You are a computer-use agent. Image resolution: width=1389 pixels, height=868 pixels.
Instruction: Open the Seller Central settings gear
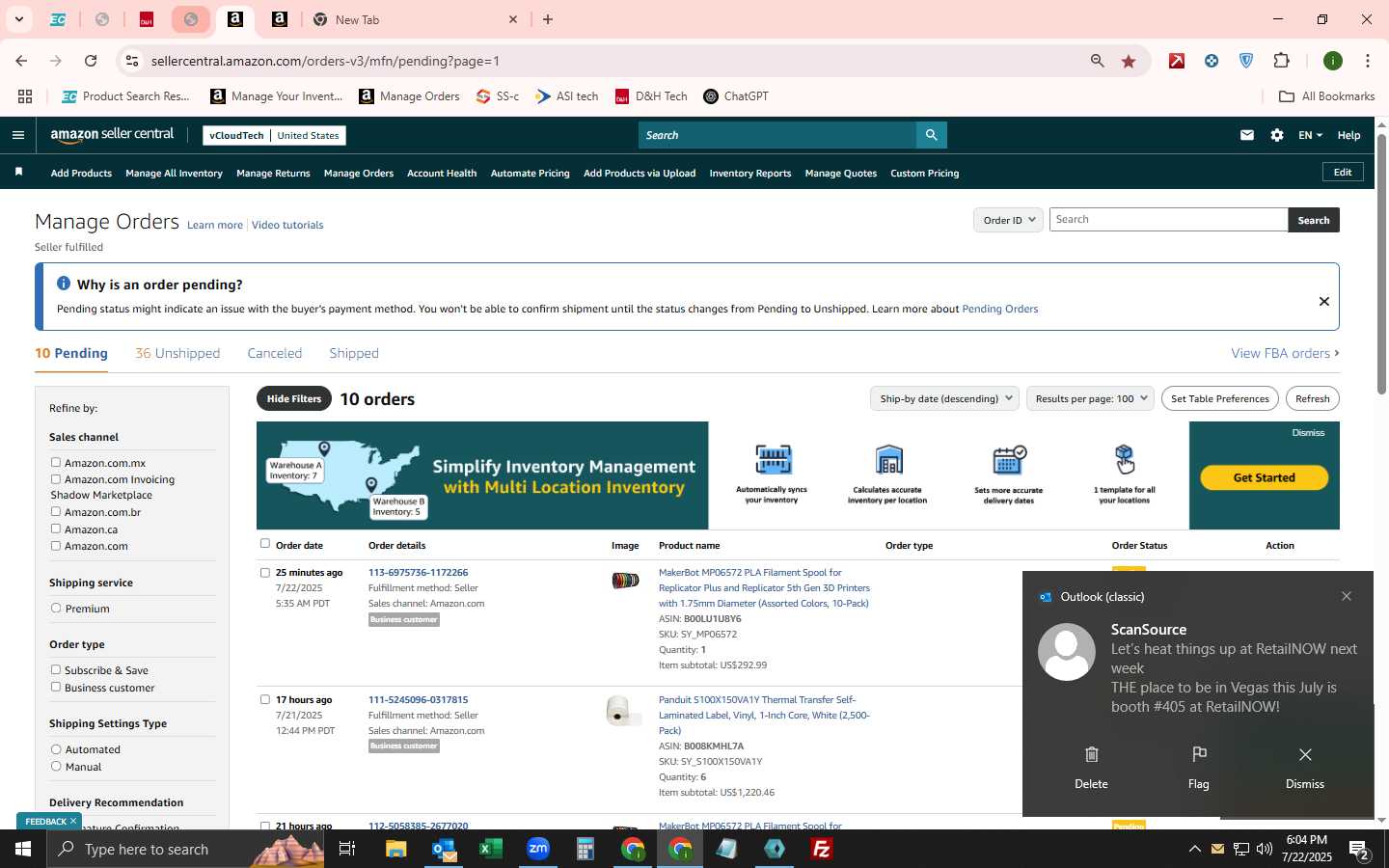coord(1277,135)
